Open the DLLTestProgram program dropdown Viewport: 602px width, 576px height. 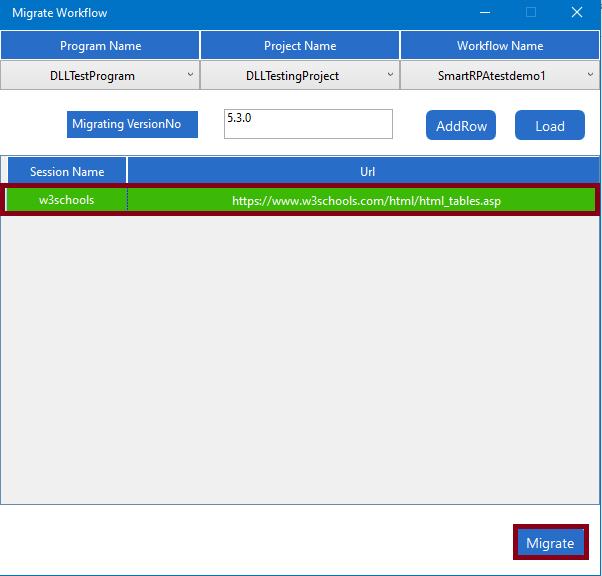click(100, 75)
